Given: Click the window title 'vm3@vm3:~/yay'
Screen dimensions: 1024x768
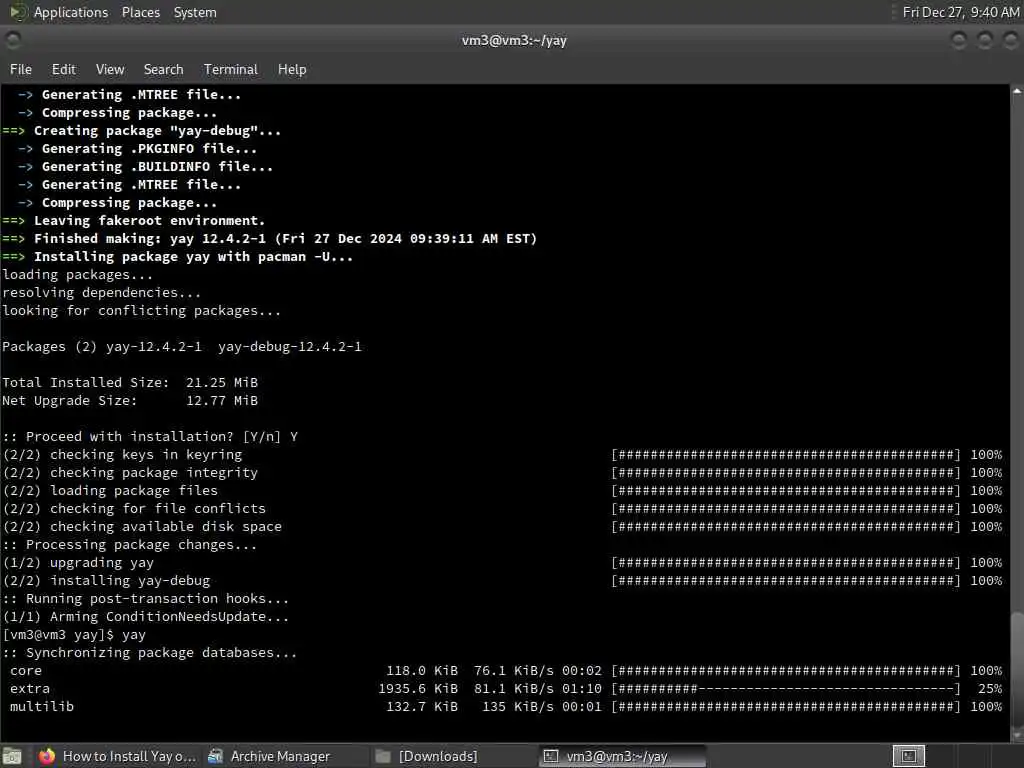Looking at the screenshot, I should (x=514, y=40).
